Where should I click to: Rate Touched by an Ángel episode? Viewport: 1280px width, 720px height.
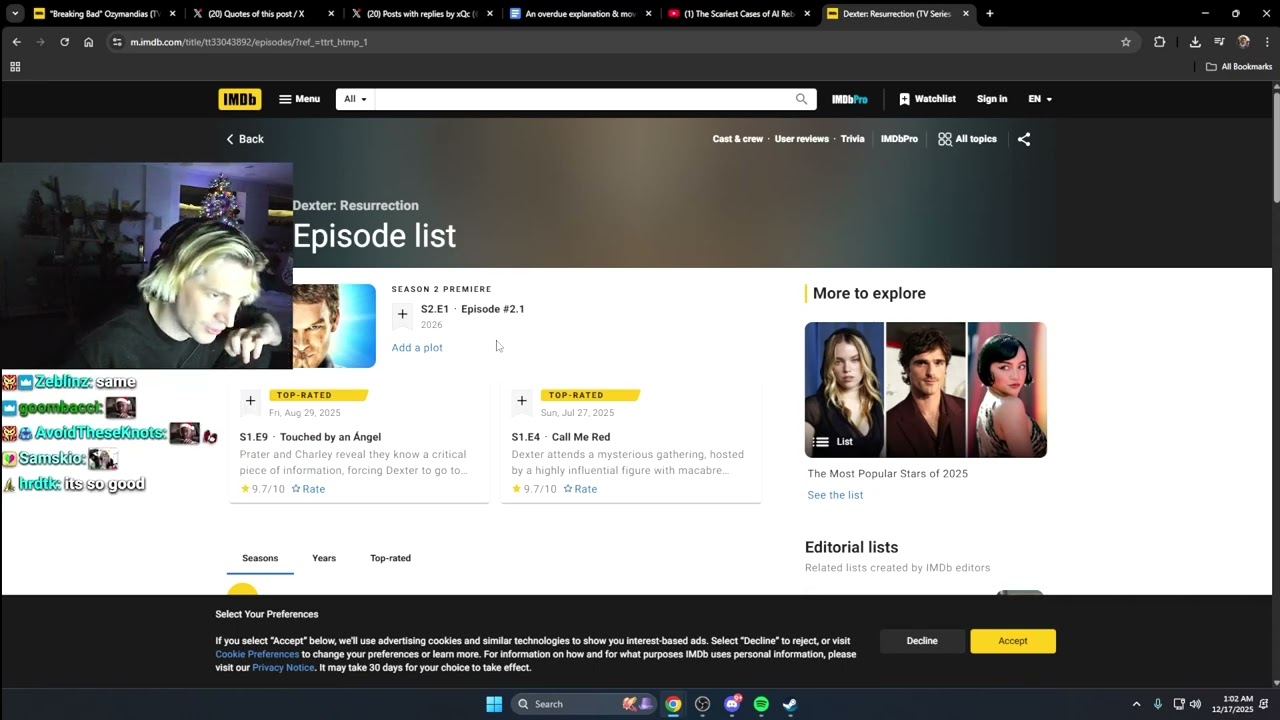coord(308,489)
